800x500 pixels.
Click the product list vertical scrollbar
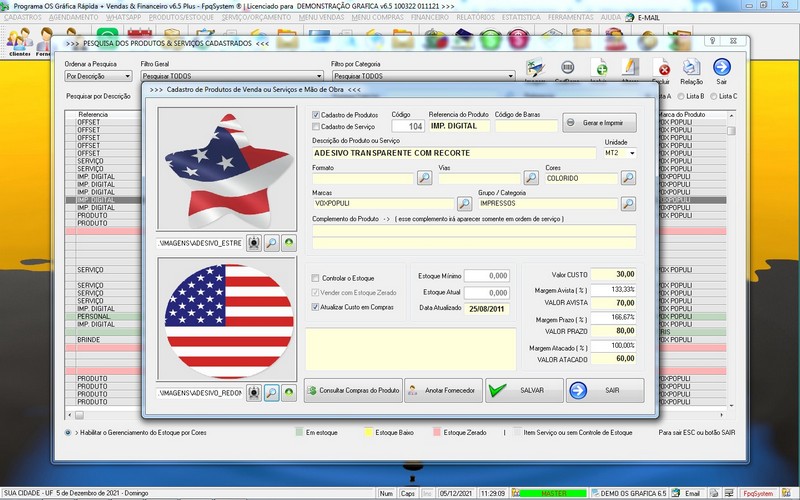(x=731, y=260)
